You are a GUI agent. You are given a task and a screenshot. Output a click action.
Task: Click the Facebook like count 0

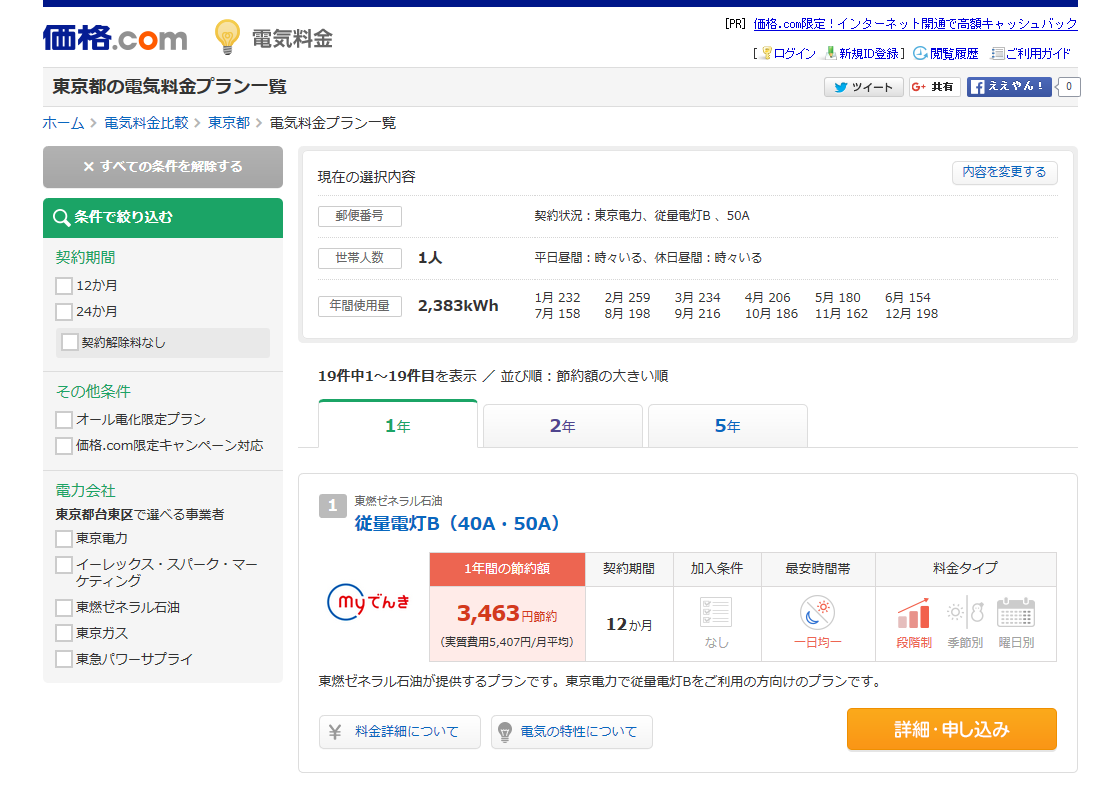pyautogui.click(x=1069, y=86)
